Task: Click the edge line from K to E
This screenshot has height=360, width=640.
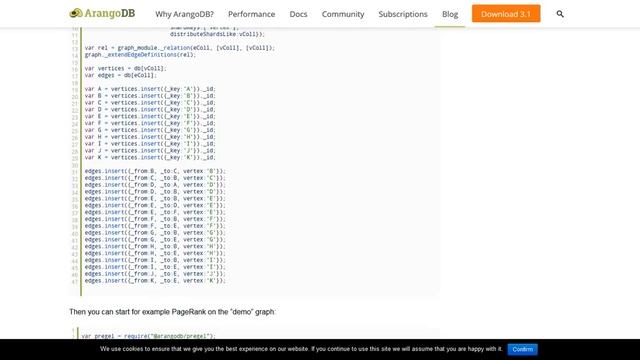Action: pos(155,281)
